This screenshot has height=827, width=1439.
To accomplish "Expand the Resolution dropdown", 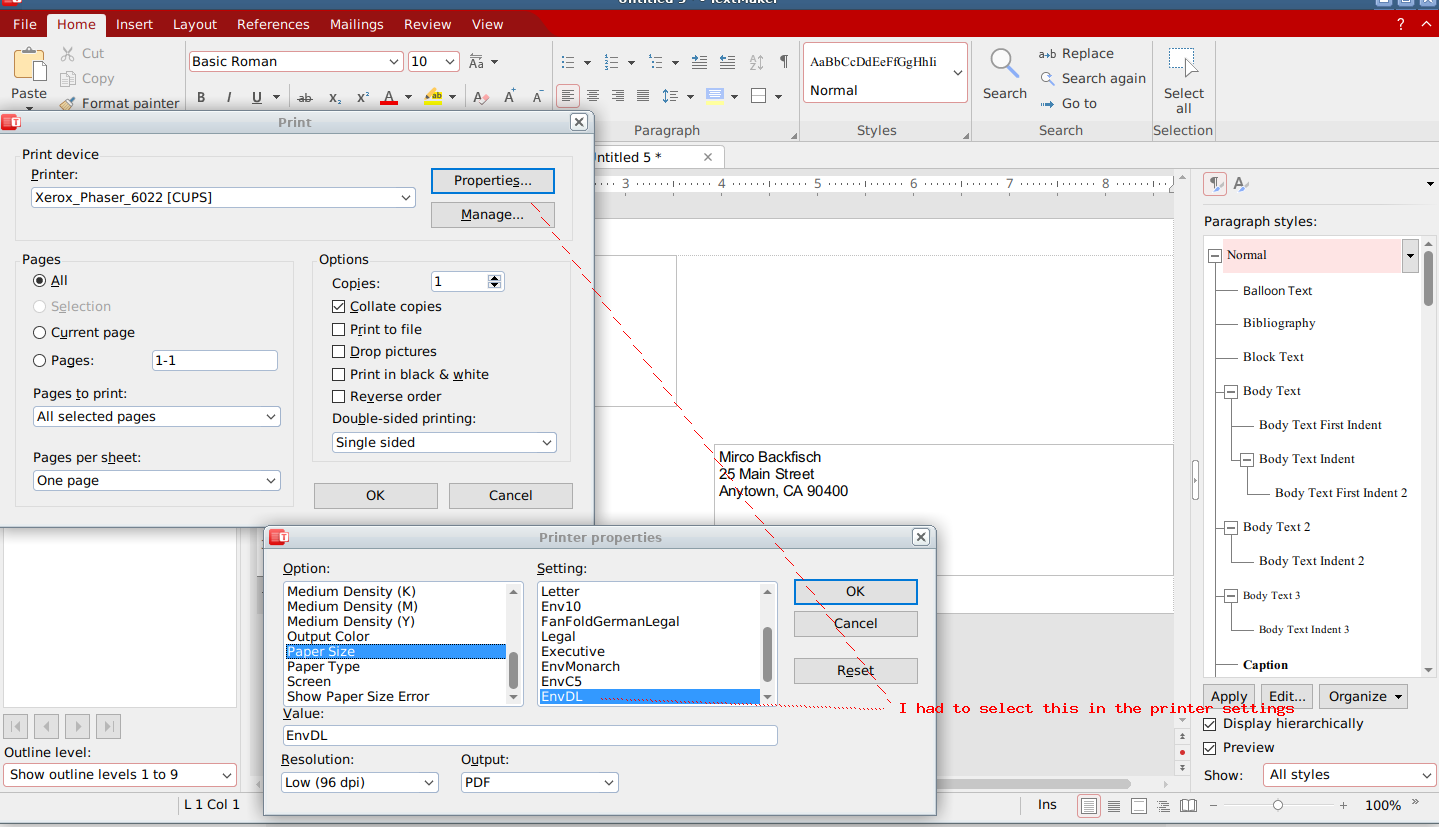I will click(360, 782).
